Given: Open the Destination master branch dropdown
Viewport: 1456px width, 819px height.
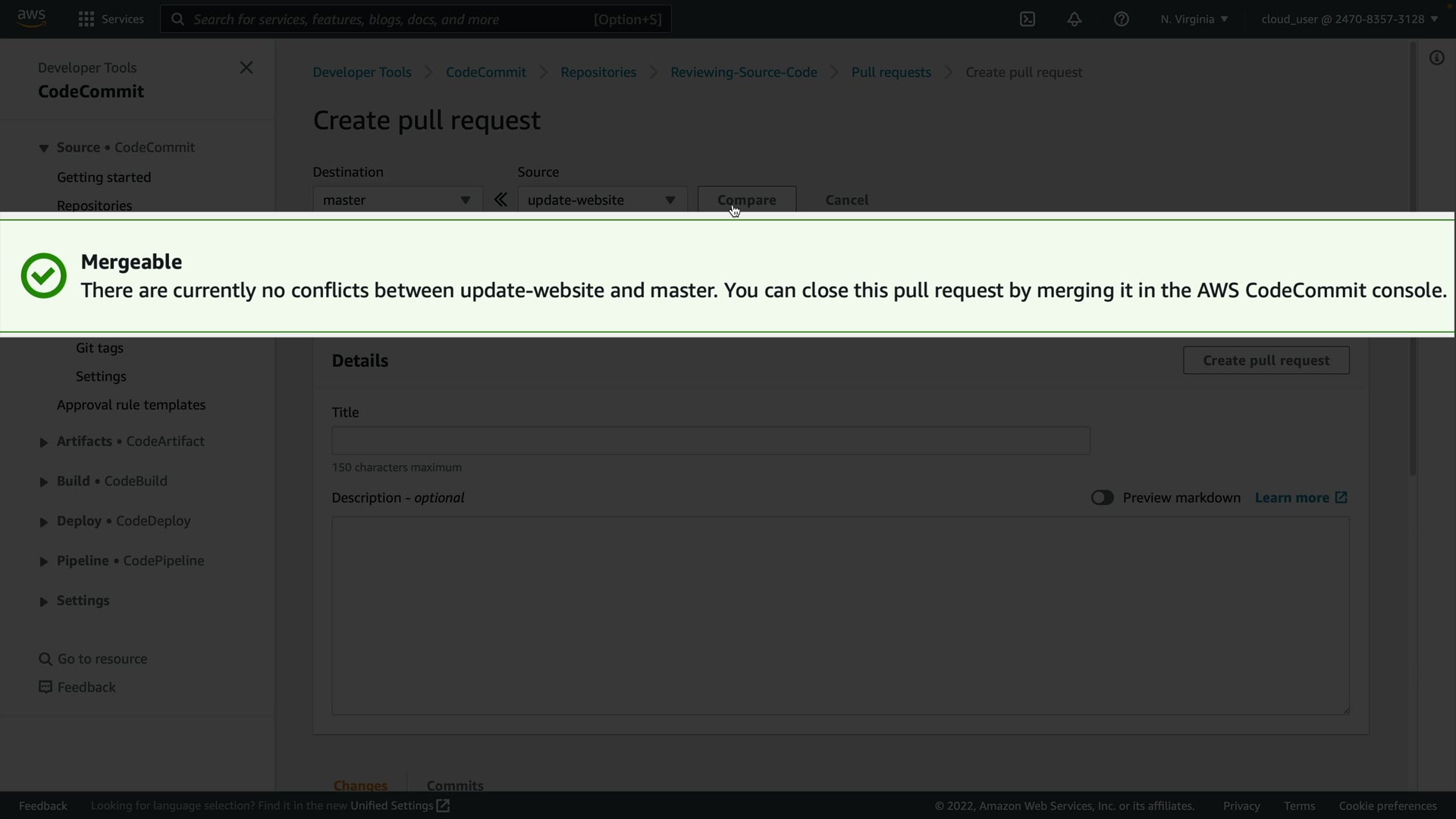Looking at the screenshot, I should click(x=397, y=200).
